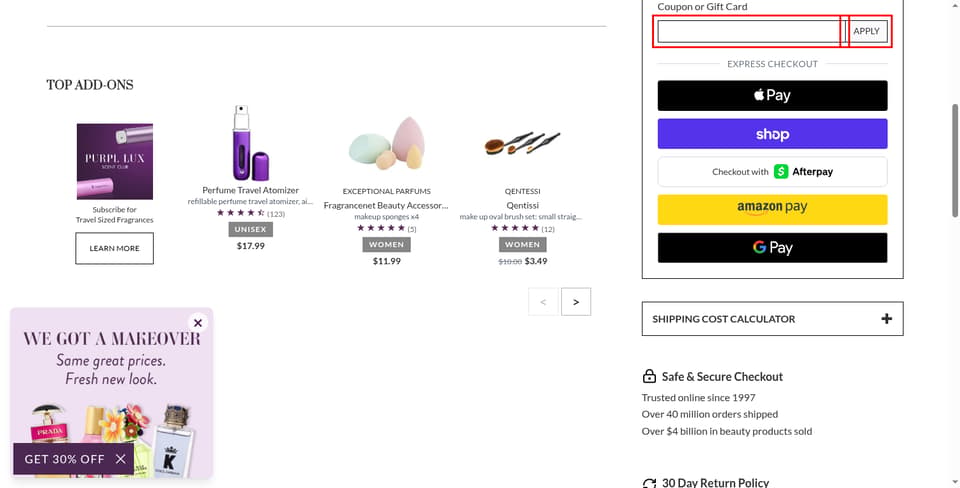Image resolution: width=960 pixels, height=488 pixels.
Task: Open the Qentissi product title link
Action: point(522,205)
